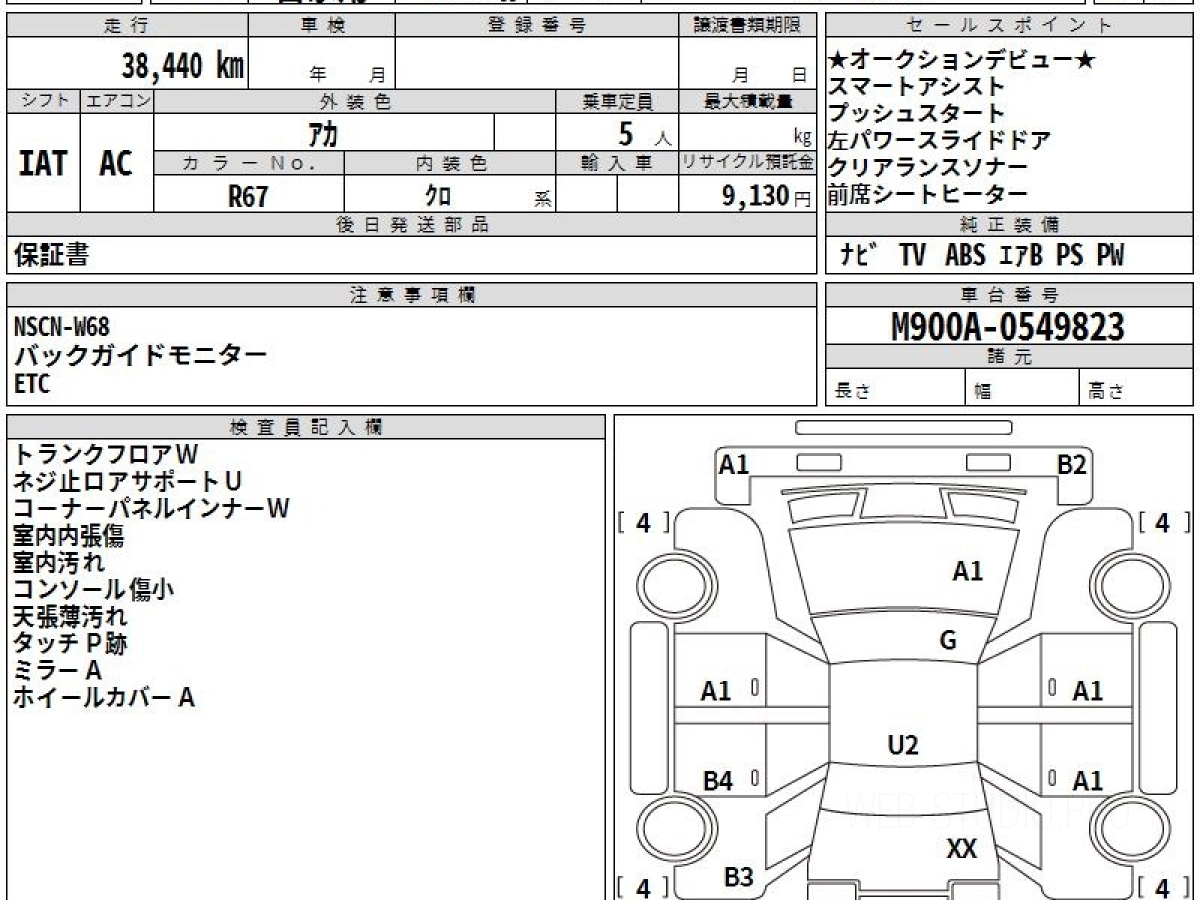Select the トランクフロアW inspector note
Screen dimensions: 1200x900
(106, 454)
